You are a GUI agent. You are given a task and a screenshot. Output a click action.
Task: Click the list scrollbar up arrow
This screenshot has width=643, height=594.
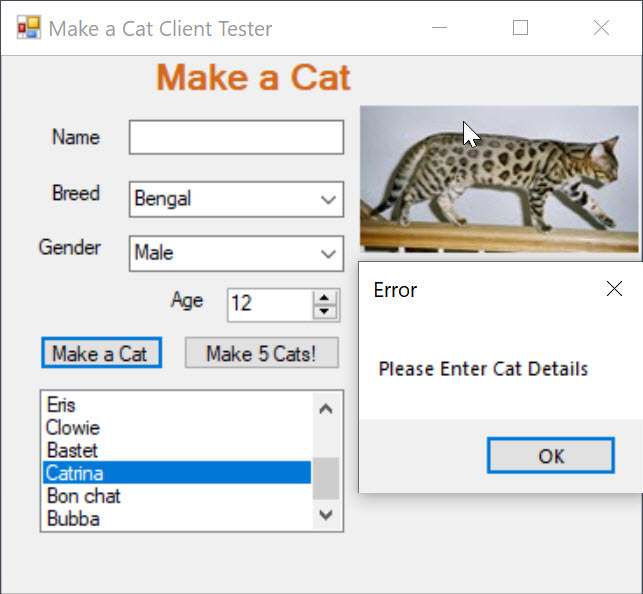point(326,408)
